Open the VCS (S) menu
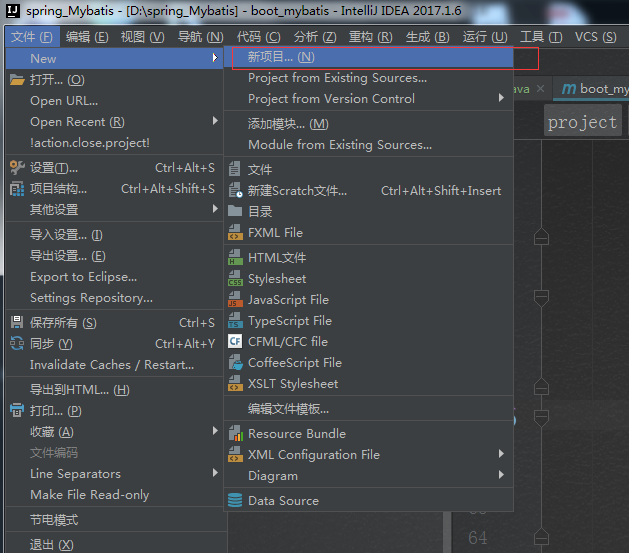This screenshot has width=629, height=553. pos(596,37)
